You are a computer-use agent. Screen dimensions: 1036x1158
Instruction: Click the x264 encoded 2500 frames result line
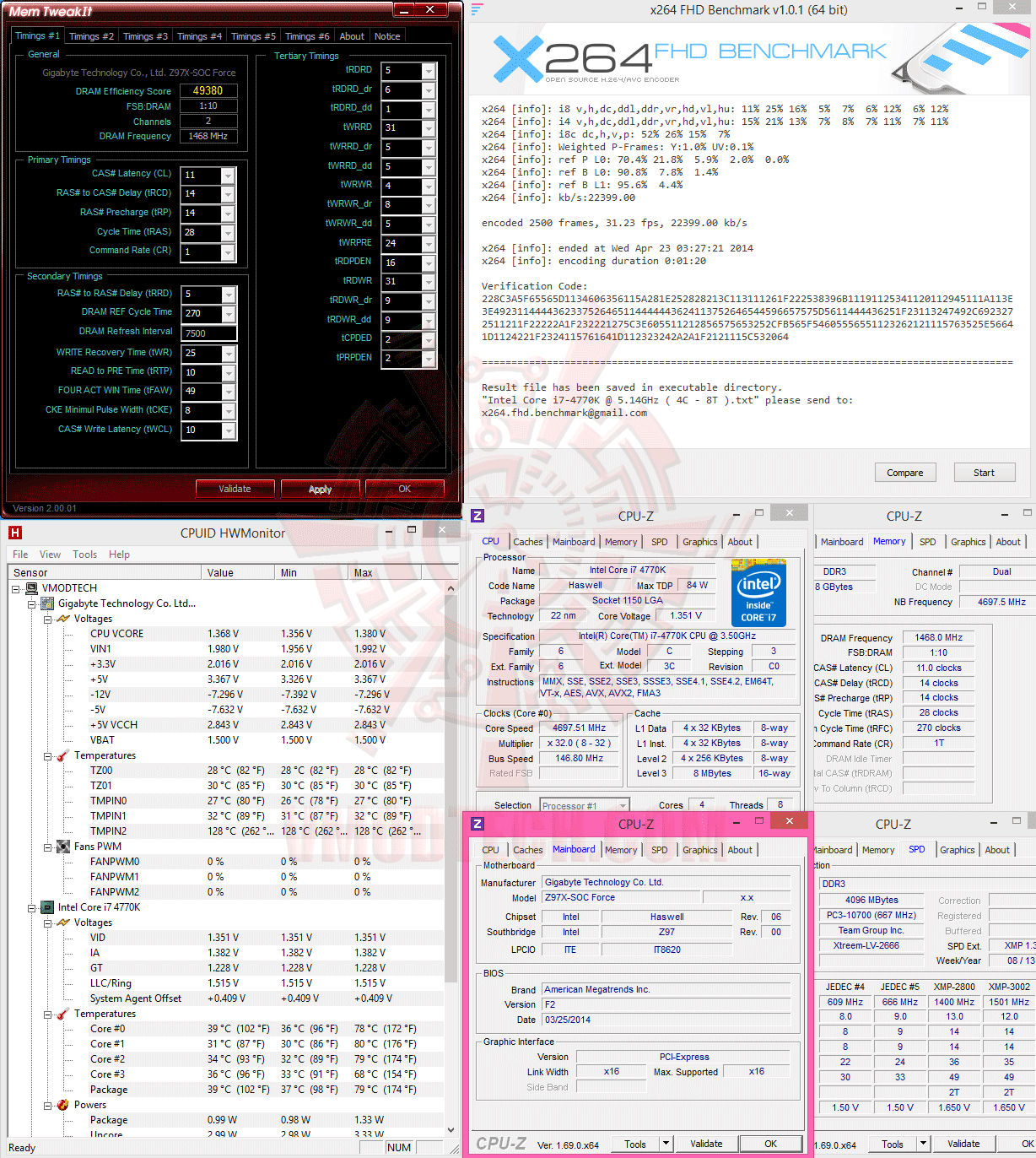pos(614,223)
